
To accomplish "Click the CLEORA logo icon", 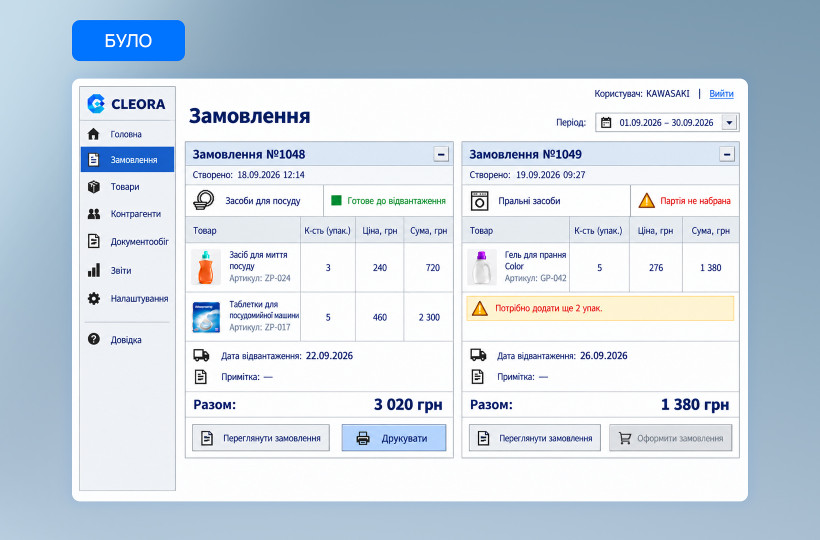I will click(96, 104).
